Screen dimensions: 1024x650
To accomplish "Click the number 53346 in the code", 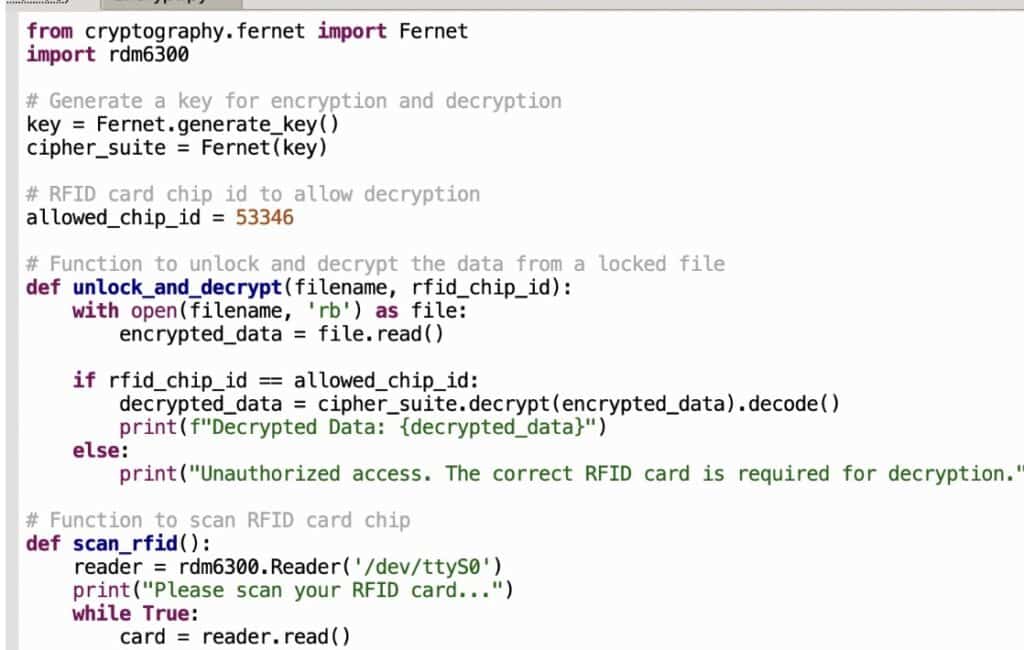I will tap(265, 217).
